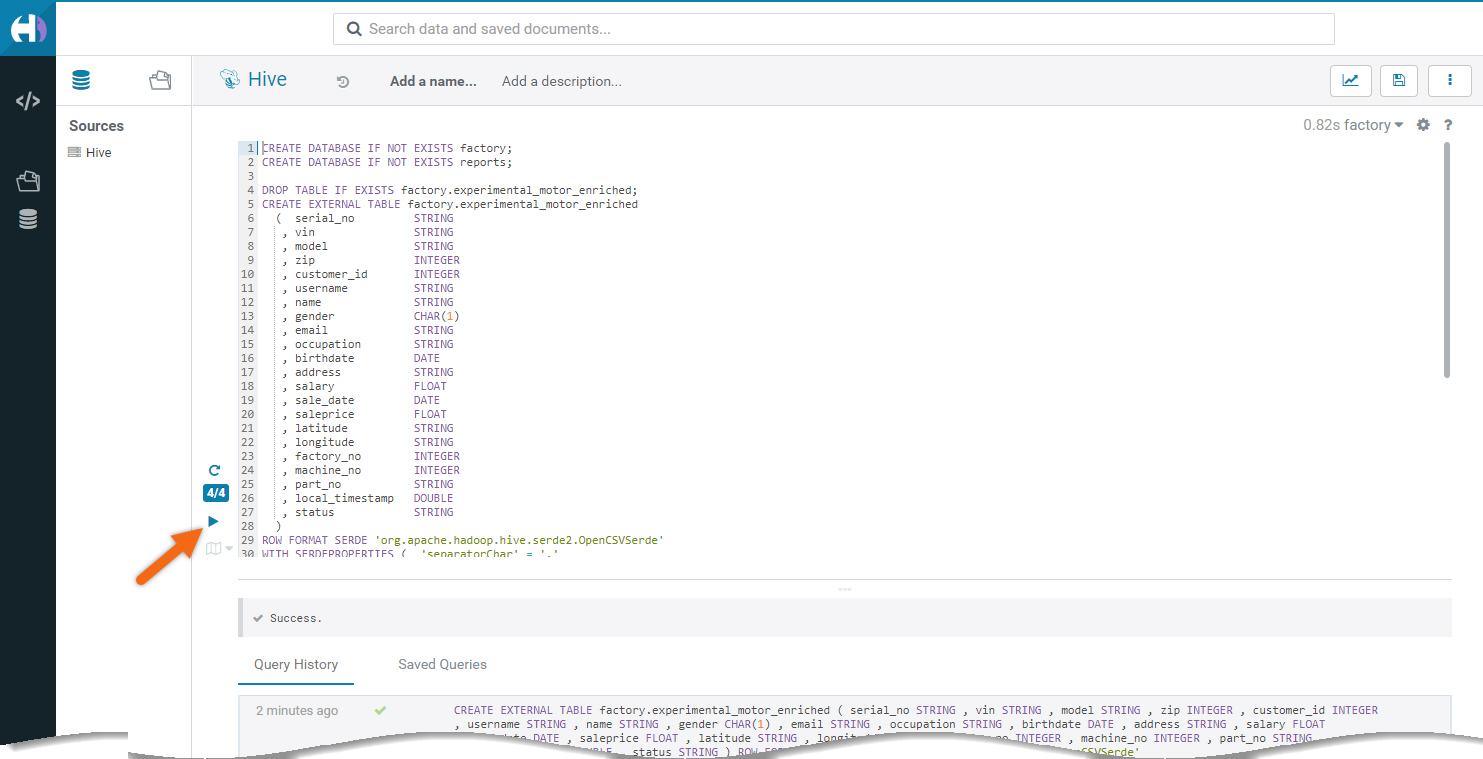Viewport: 1483px width, 759px height.
Task: Click the local_timestamp DOUBLE line
Action: click(367, 498)
